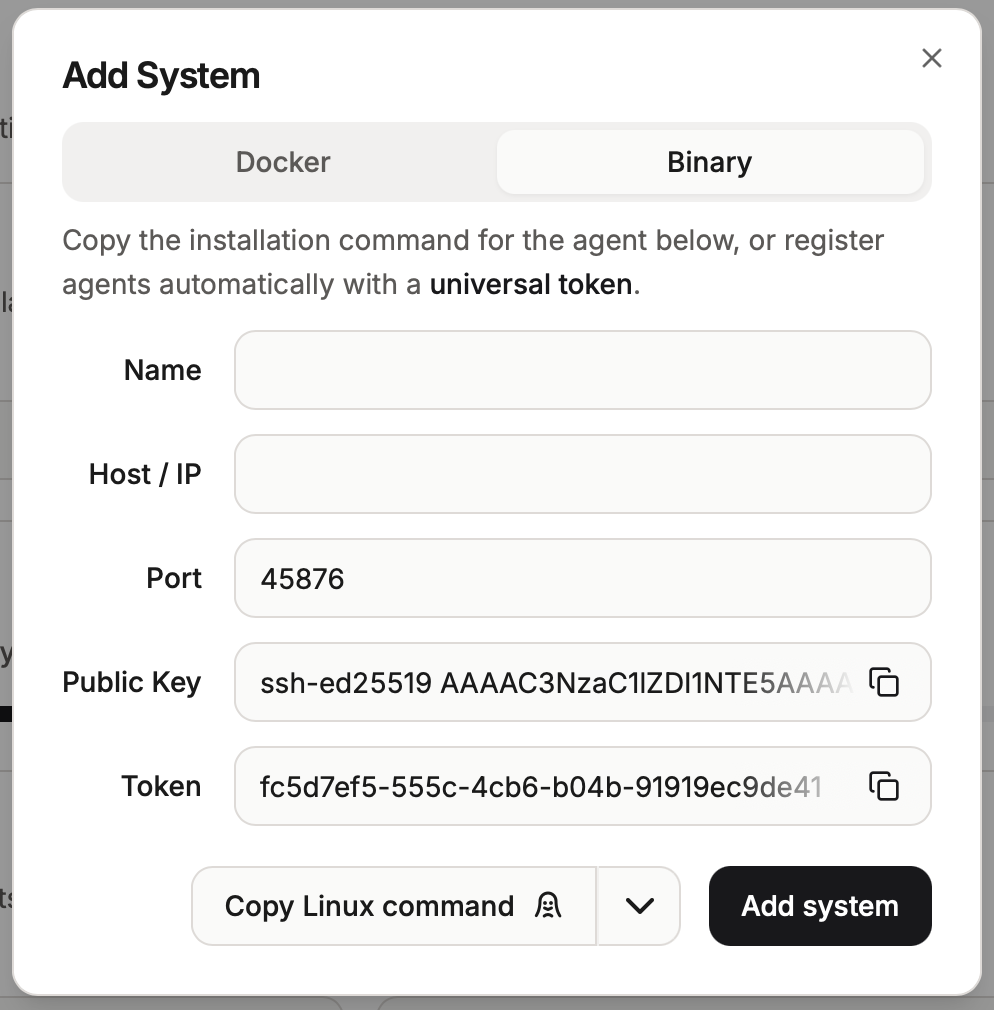Click the Name field label
994x1010 pixels.
click(x=162, y=370)
